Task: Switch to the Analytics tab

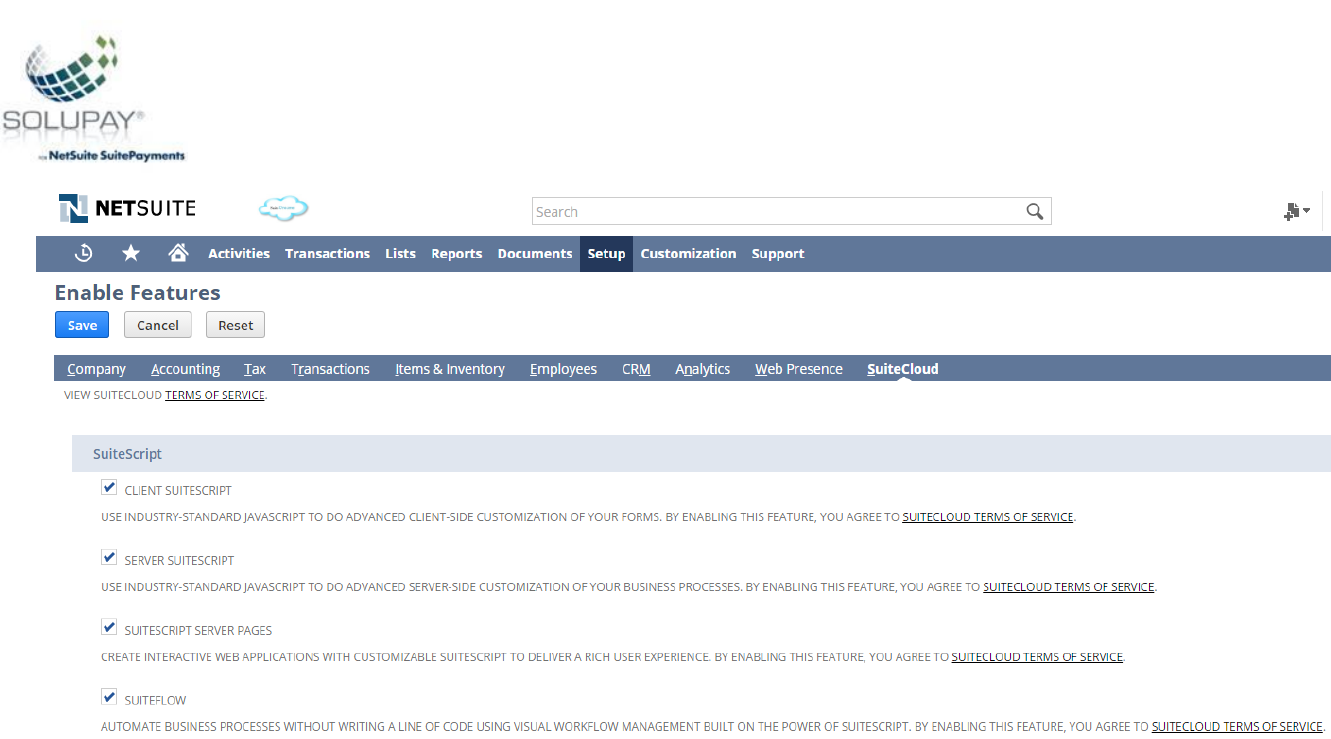Action: pyautogui.click(x=702, y=369)
